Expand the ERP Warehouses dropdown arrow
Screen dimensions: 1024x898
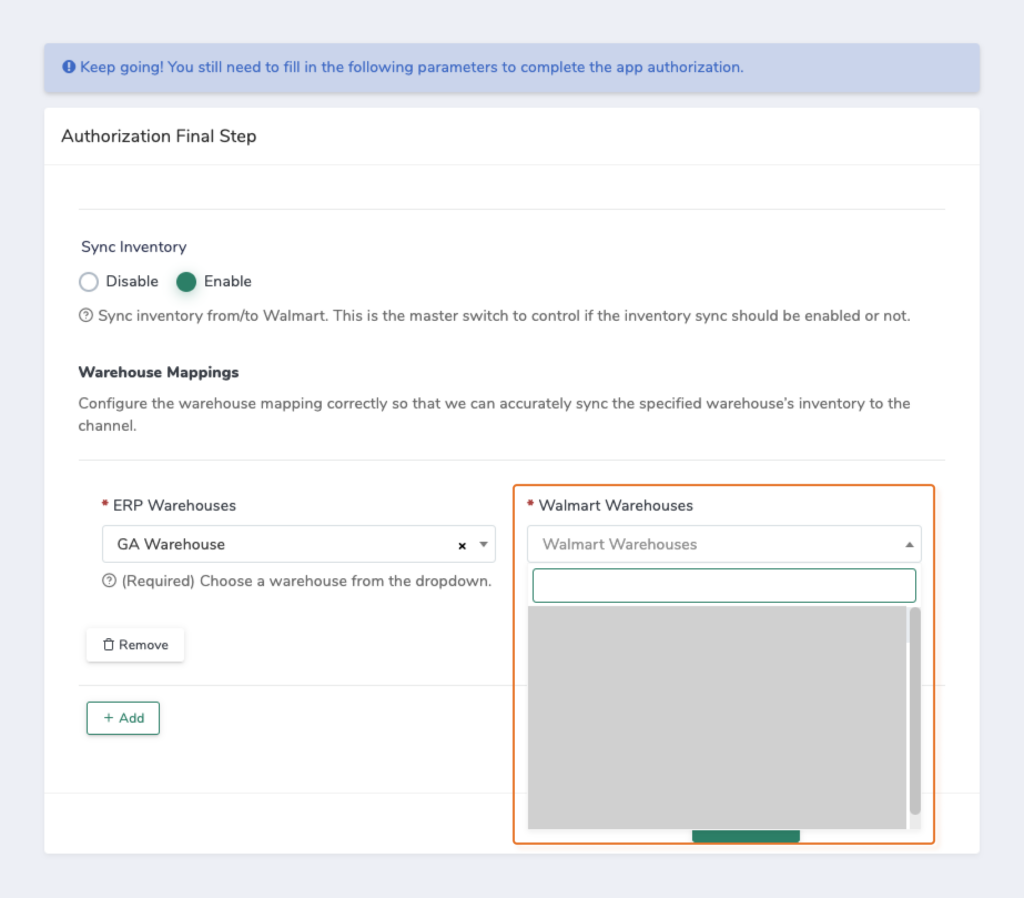pos(483,544)
